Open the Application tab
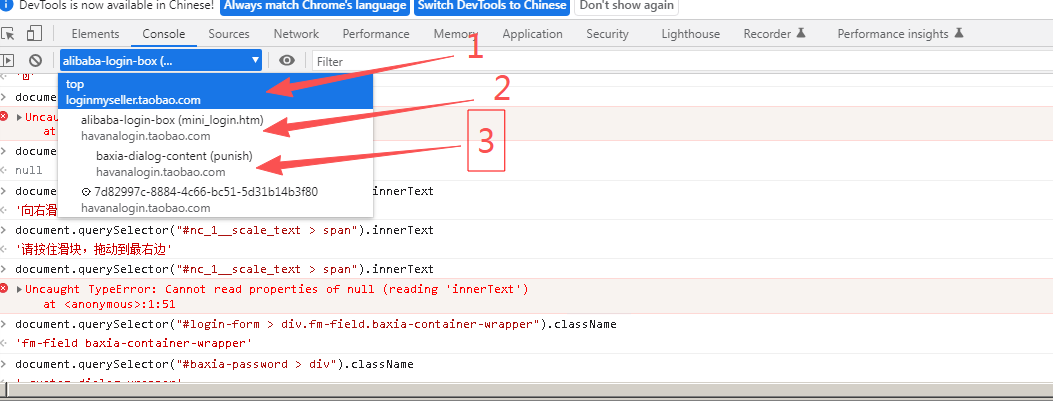 533,34
